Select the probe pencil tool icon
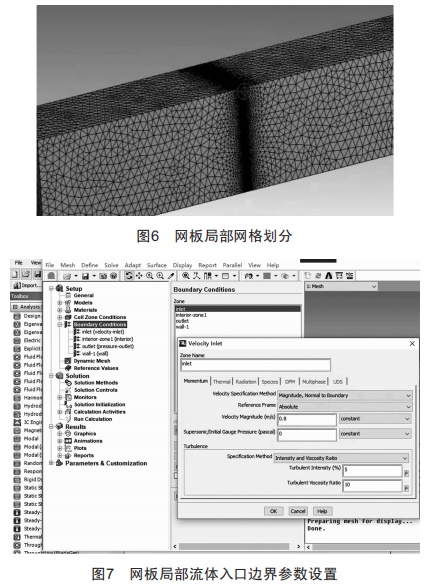Viewport: 431px width, 585px height. (x=171, y=276)
